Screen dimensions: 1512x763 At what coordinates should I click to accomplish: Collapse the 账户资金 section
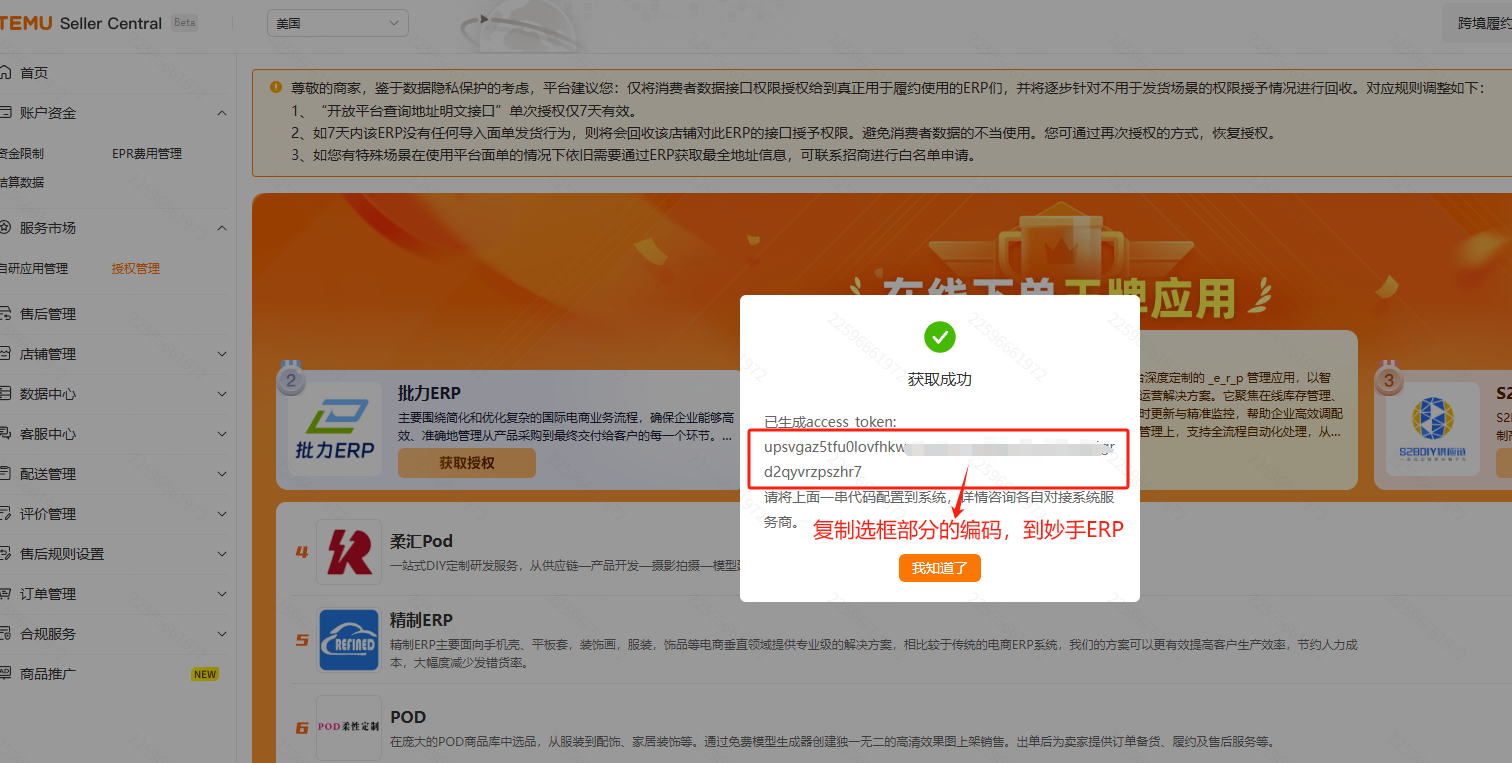(222, 113)
